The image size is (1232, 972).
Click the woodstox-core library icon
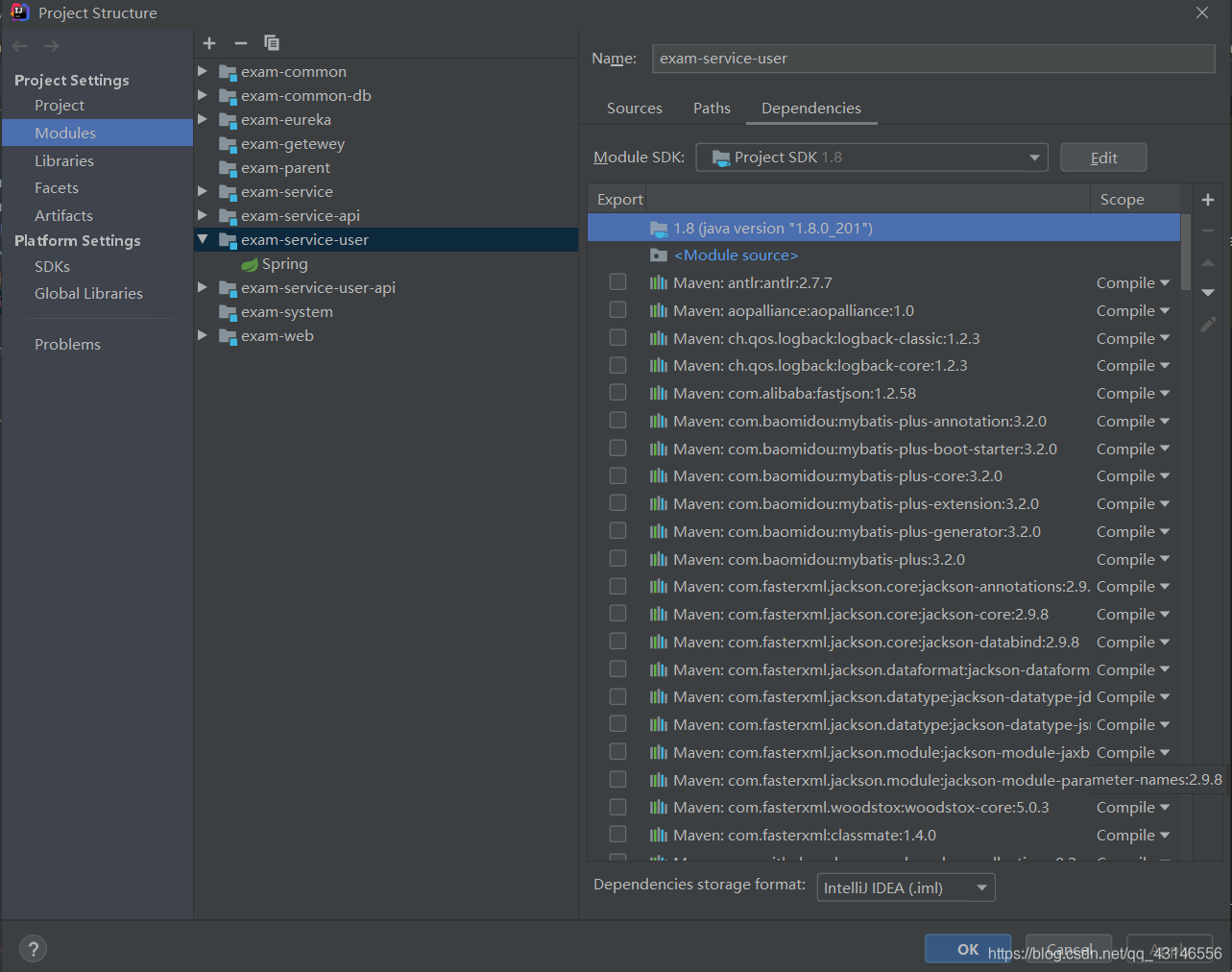[x=659, y=808]
